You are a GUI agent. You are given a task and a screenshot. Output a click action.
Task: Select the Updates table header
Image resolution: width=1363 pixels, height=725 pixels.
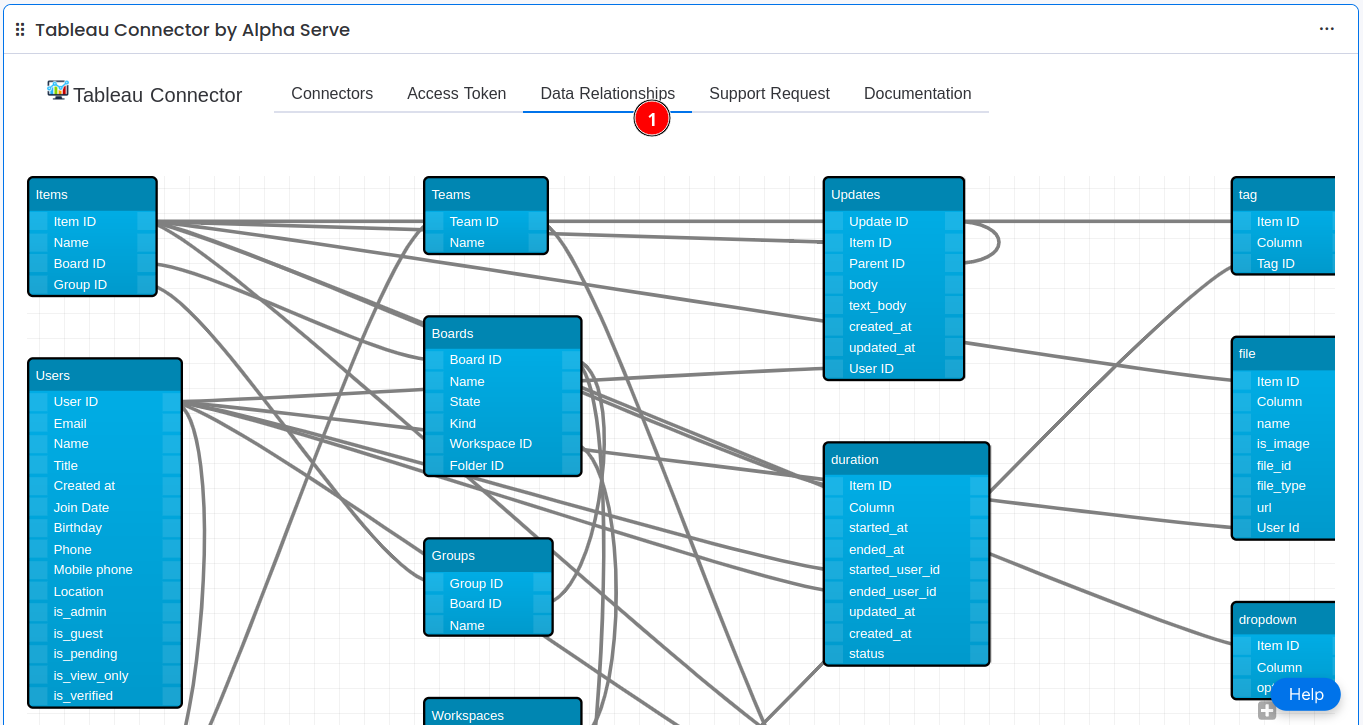coord(893,195)
